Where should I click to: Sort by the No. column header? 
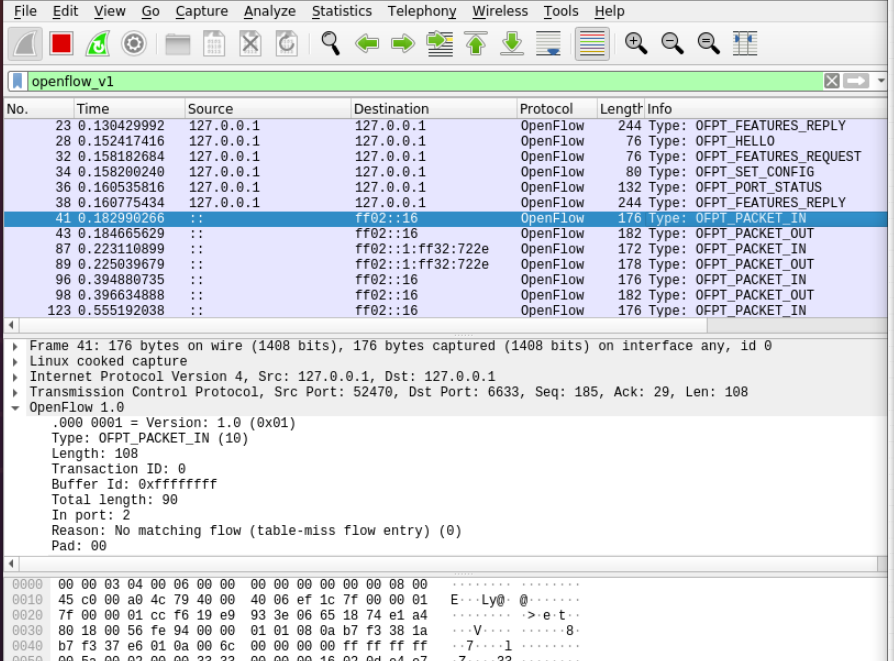click(x=39, y=108)
